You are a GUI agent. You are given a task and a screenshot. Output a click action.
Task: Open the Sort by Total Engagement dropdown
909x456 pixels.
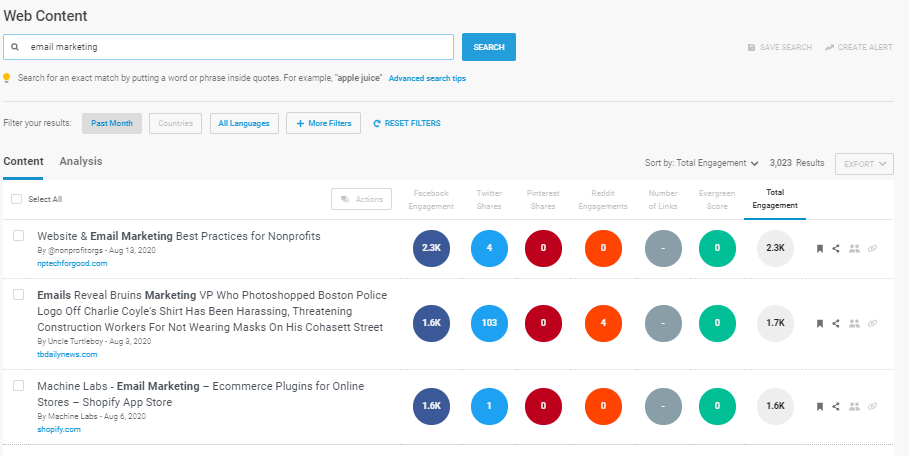tap(702, 163)
